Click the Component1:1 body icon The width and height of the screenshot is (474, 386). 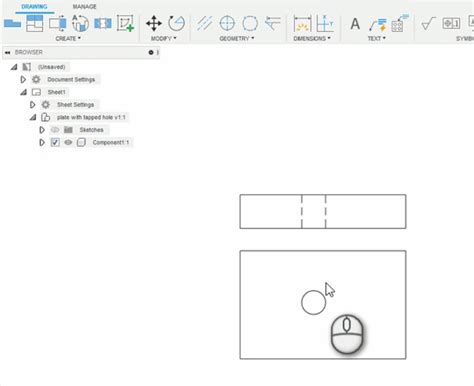81,142
